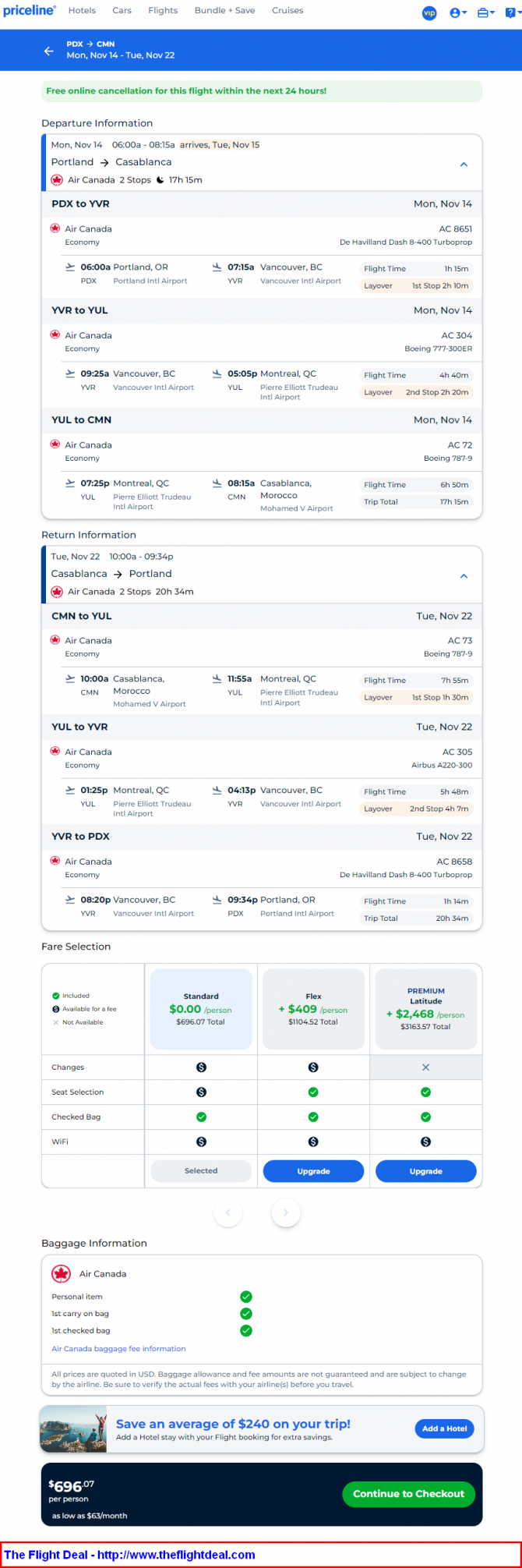This screenshot has width=522, height=1568.
Task: Open the Bundle + Save tab
Action: click(x=224, y=11)
